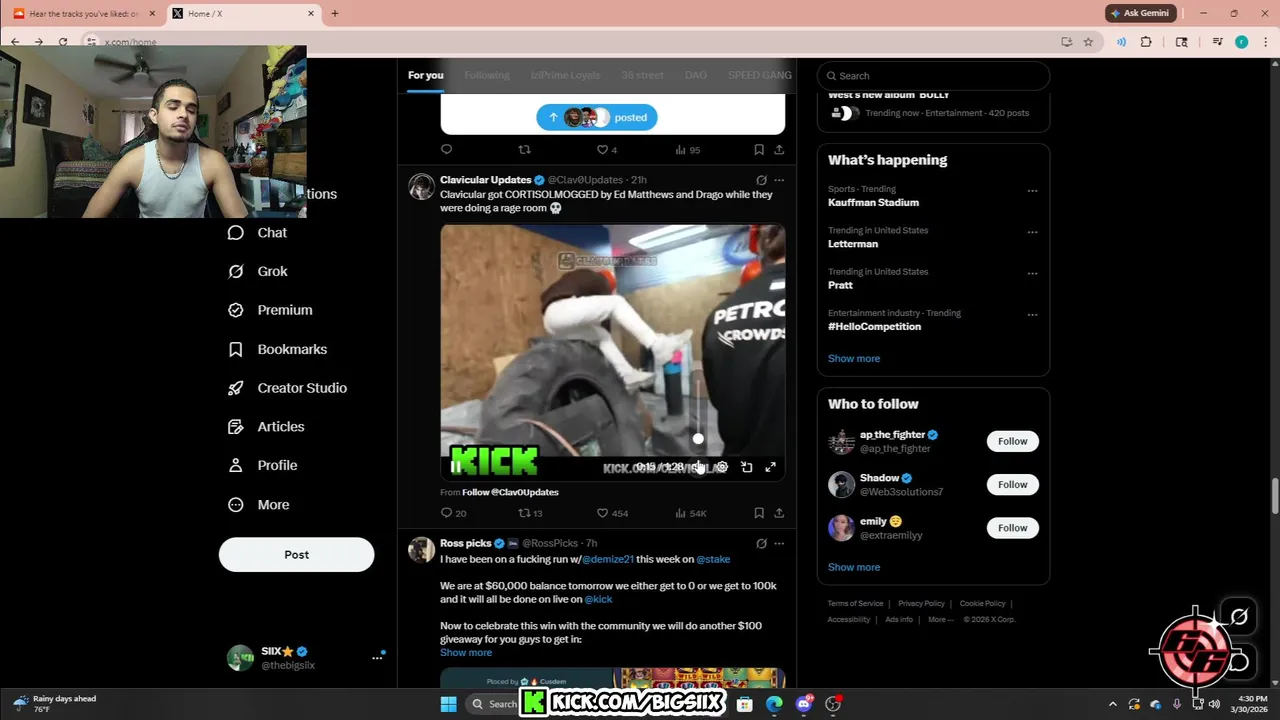Open Discord from the taskbar
Viewport: 1280px width, 720px height.
click(x=804, y=705)
